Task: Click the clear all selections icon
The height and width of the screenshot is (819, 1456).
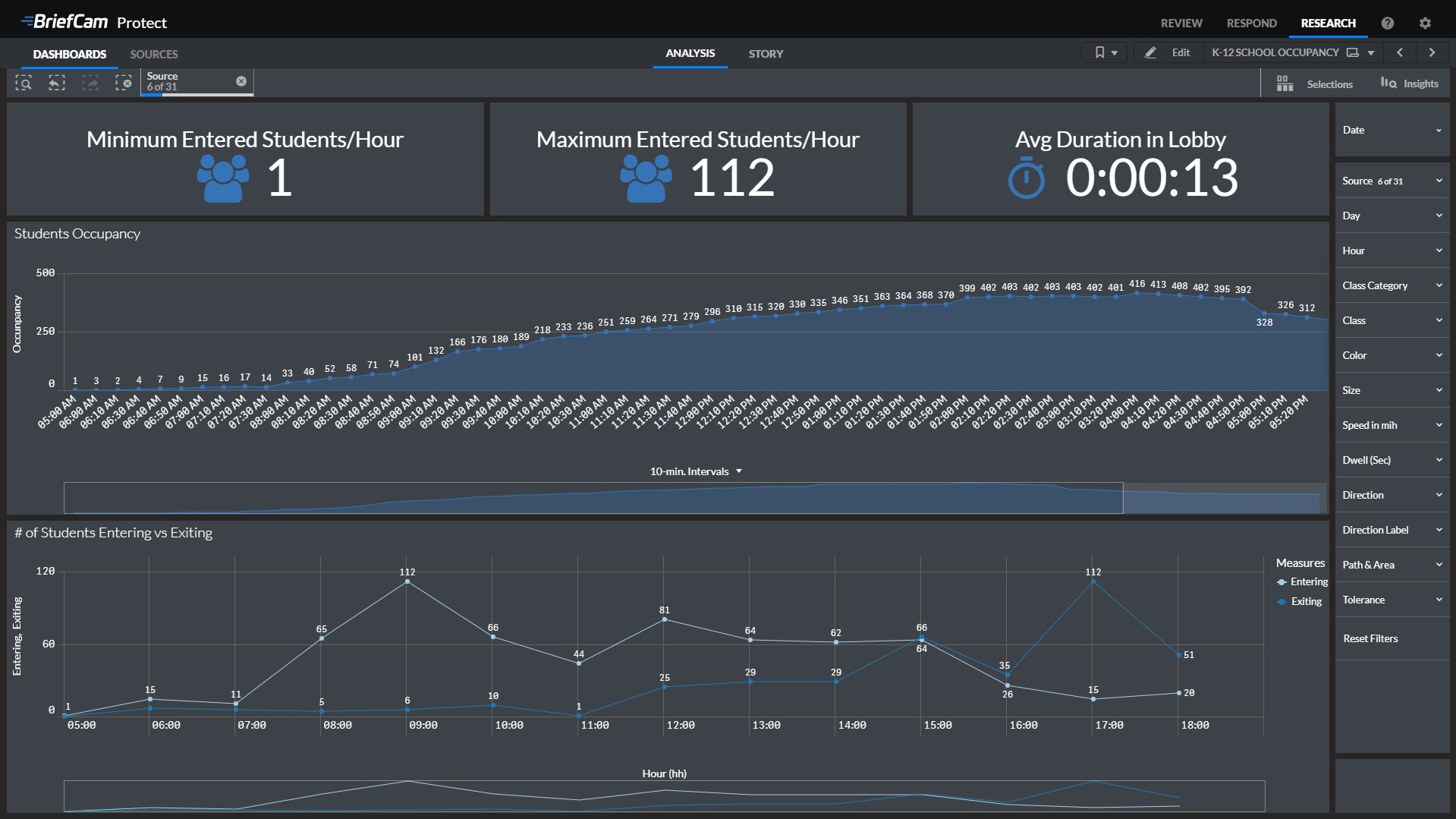Action: tap(124, 83)
